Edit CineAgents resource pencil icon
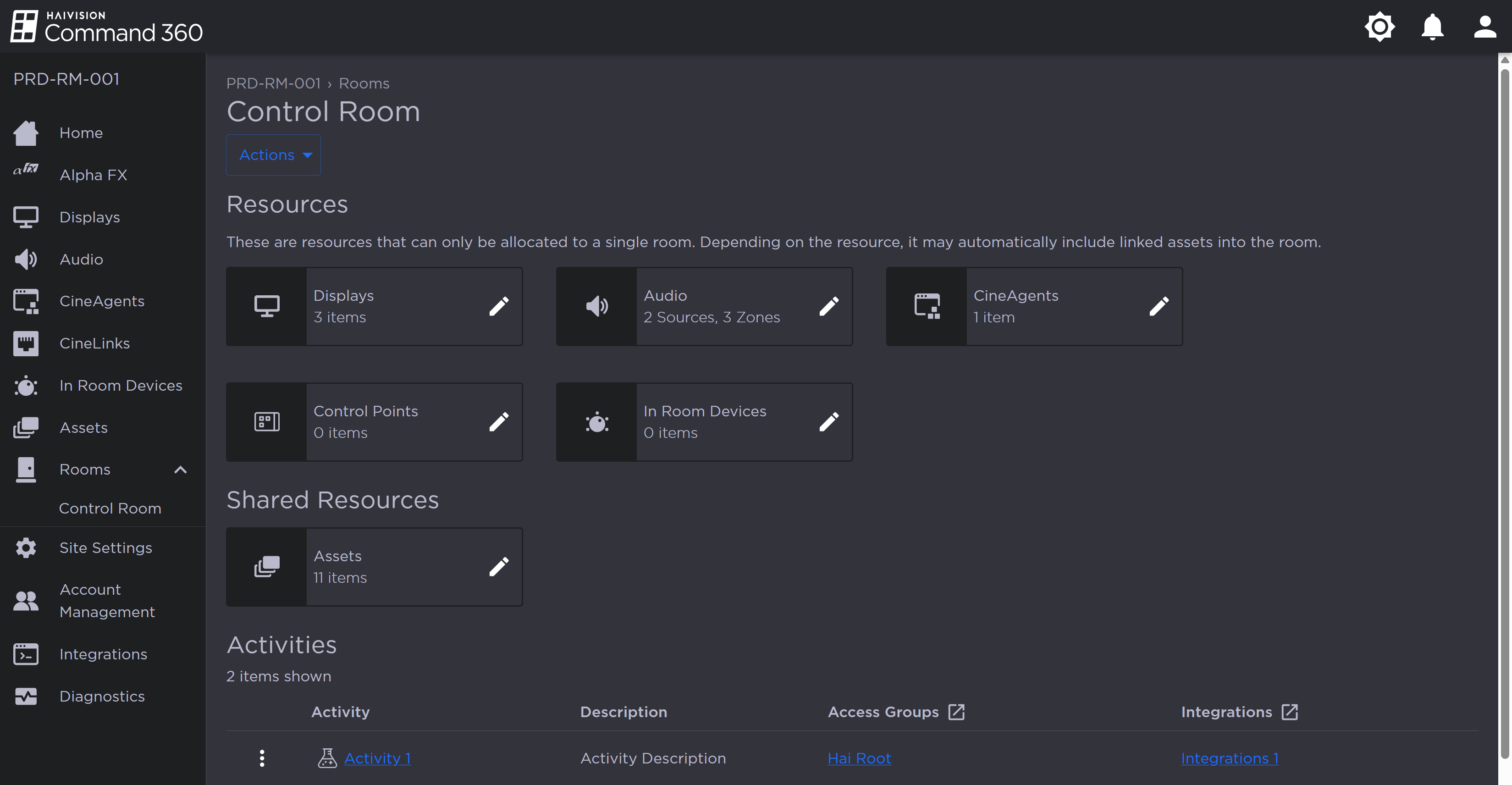This screenshot has height=785, width=1512. [x=1159, y=306]
